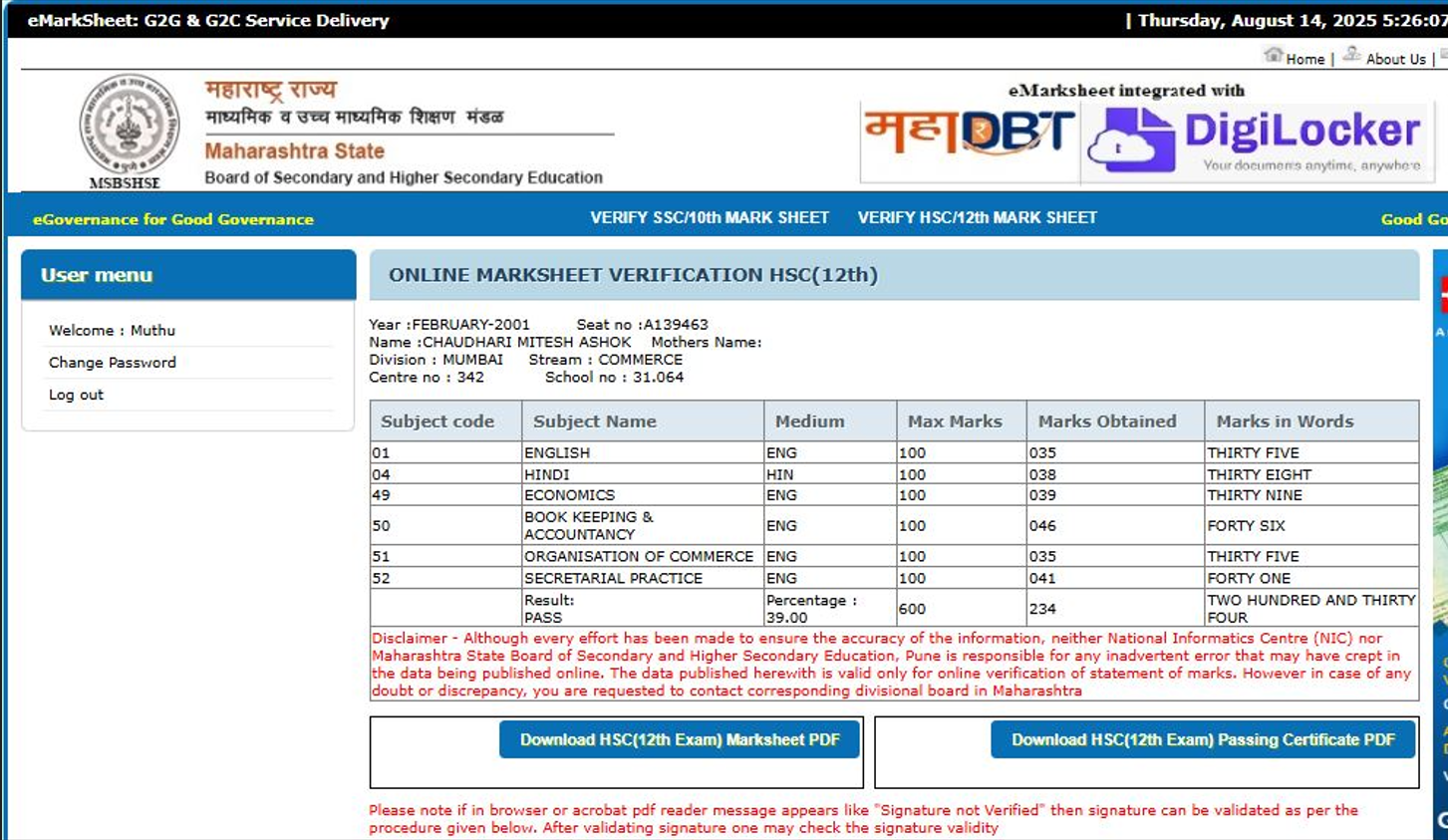Viewport: 1448px width, 840px height.
Task: Open Verify SSC/10th Mark Sheet menu
Action: [x=709, y=217]
